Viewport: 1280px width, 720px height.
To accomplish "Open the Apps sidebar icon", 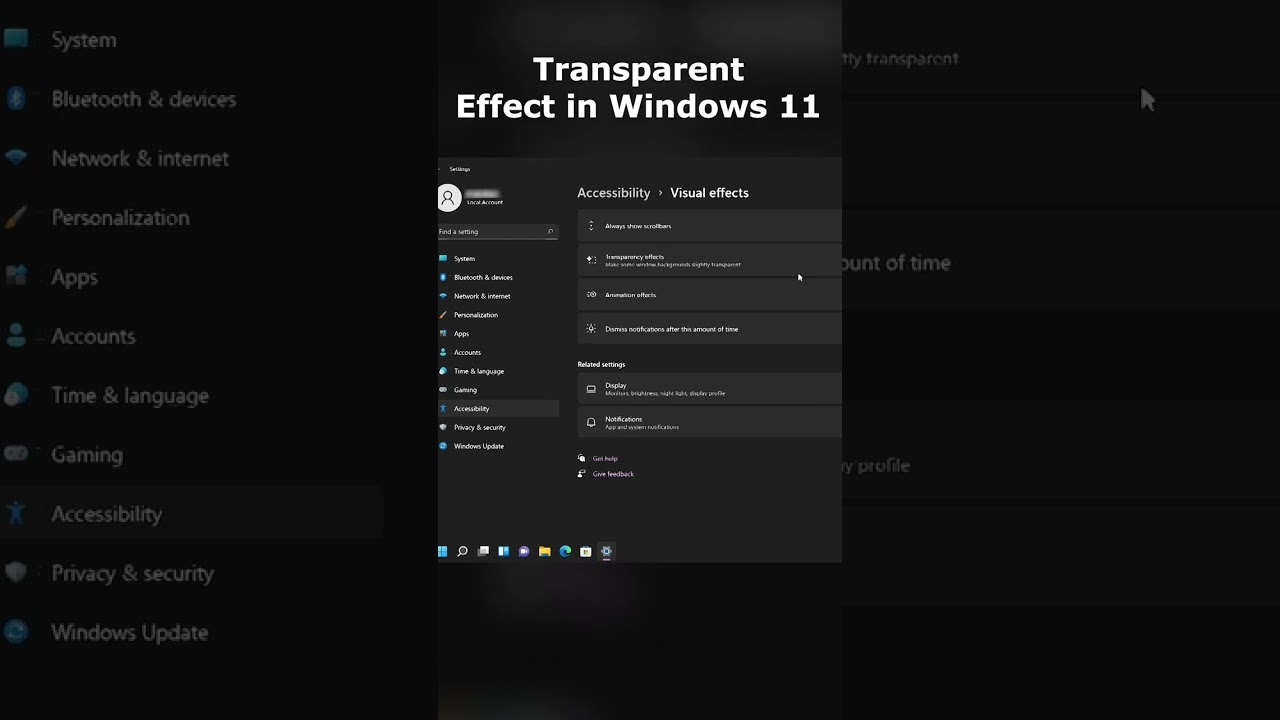I will 443,333.
